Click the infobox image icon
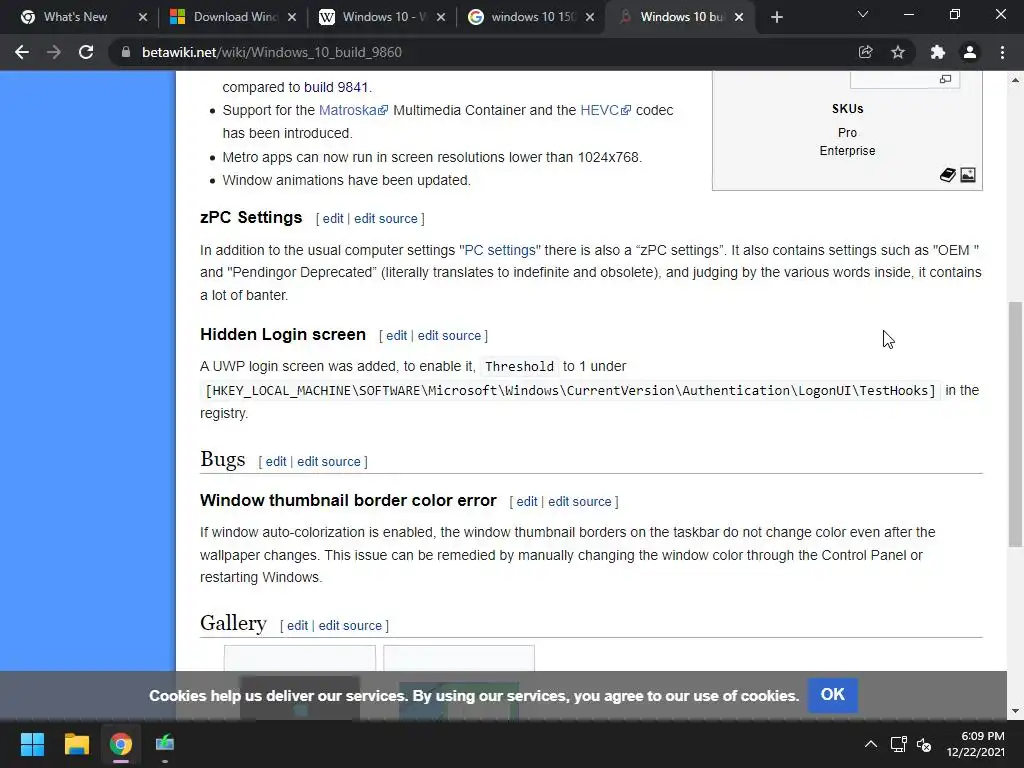This screenshot has width=1024, height=768. (x=968, y=175)
